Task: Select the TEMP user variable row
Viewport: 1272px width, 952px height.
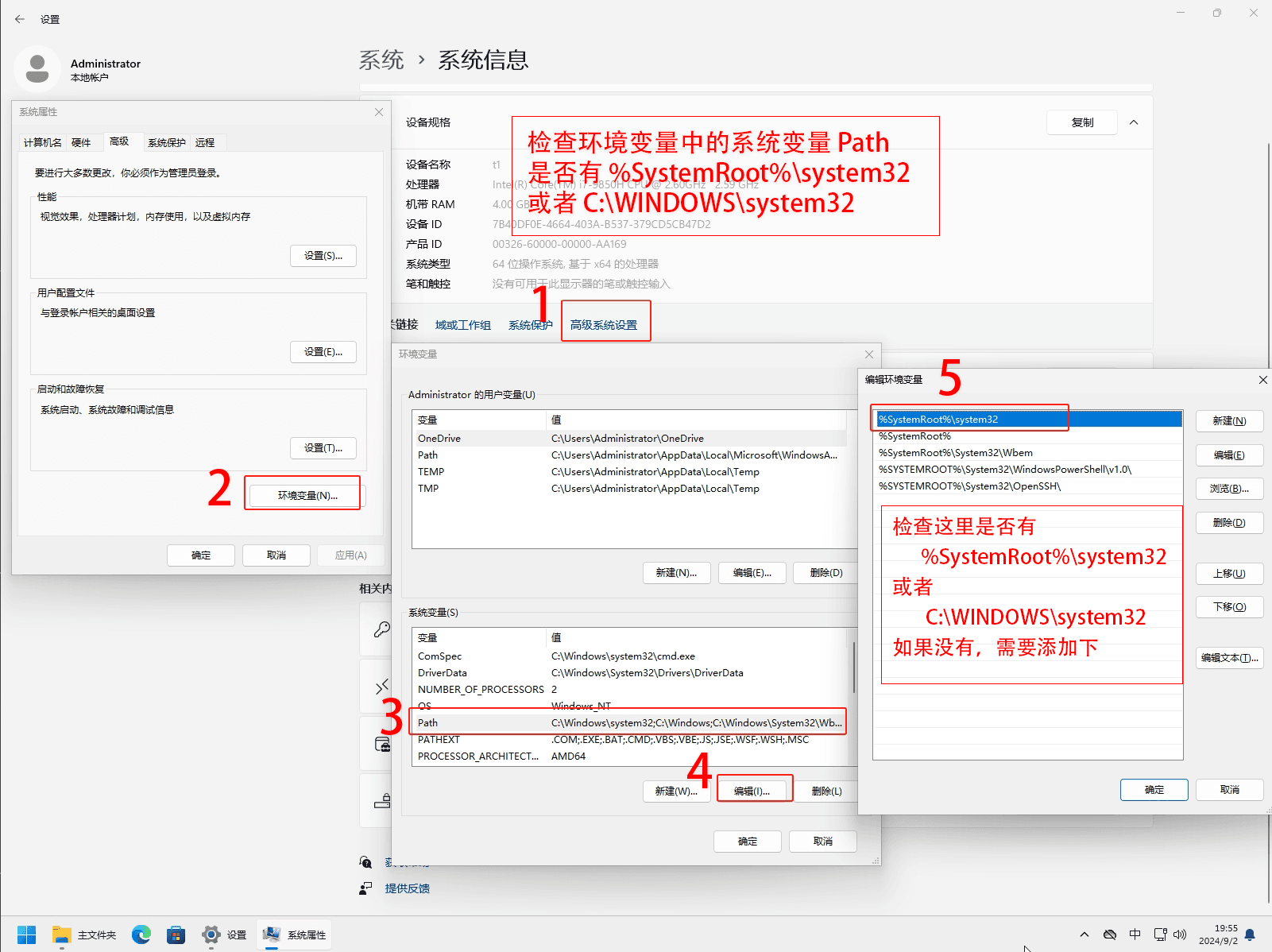Action: 629,472
